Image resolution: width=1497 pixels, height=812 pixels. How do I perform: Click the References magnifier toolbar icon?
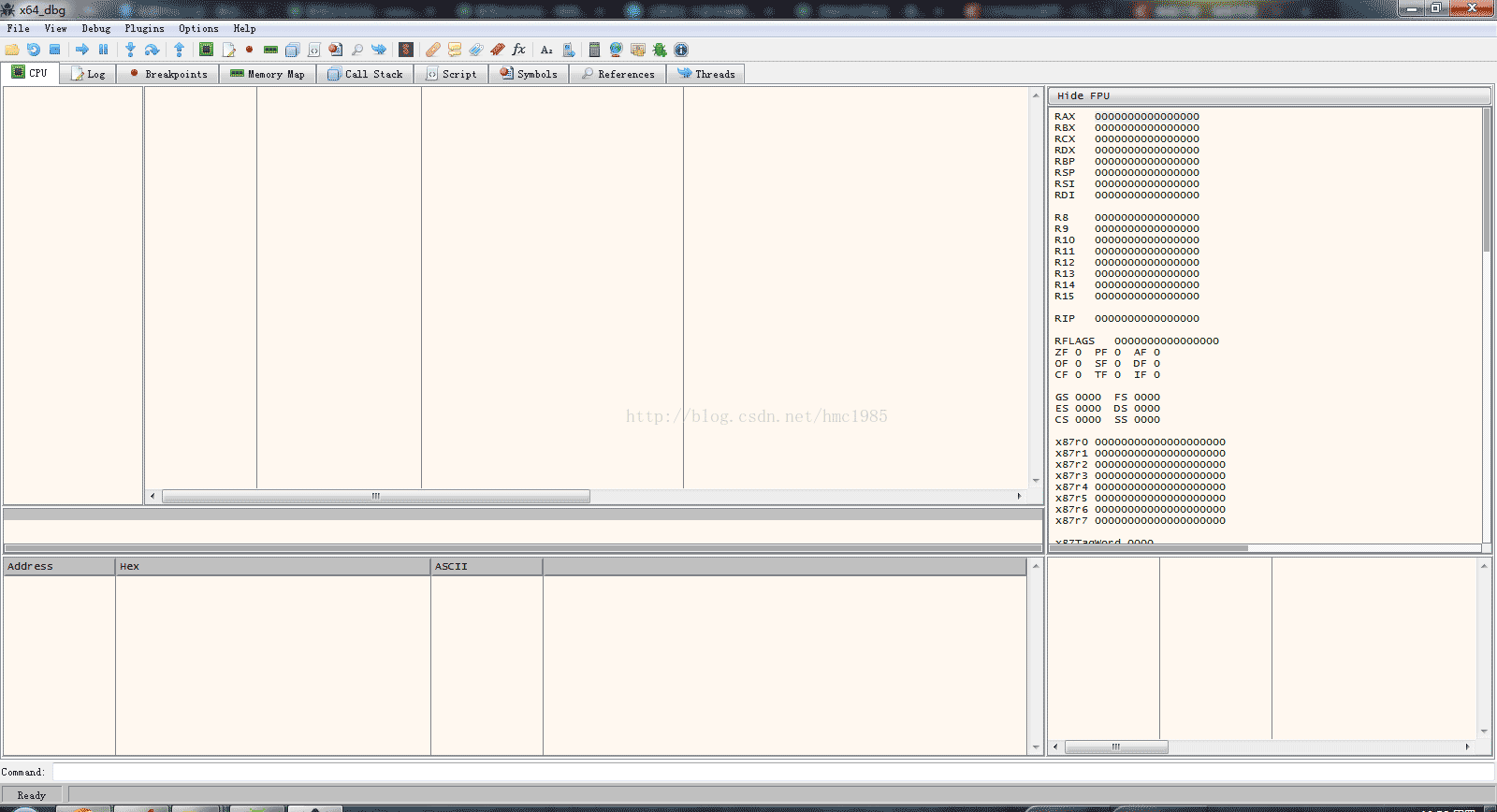tap(357, 50)
